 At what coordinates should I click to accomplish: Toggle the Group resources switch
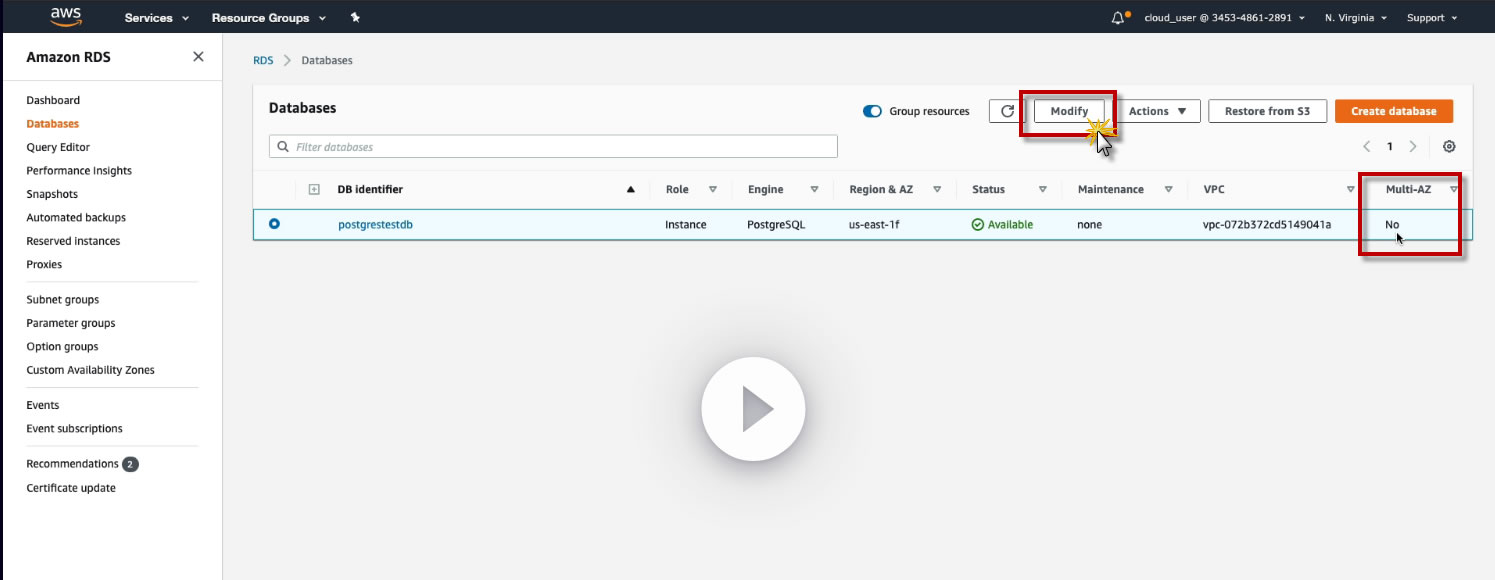[x=872, y=111]
